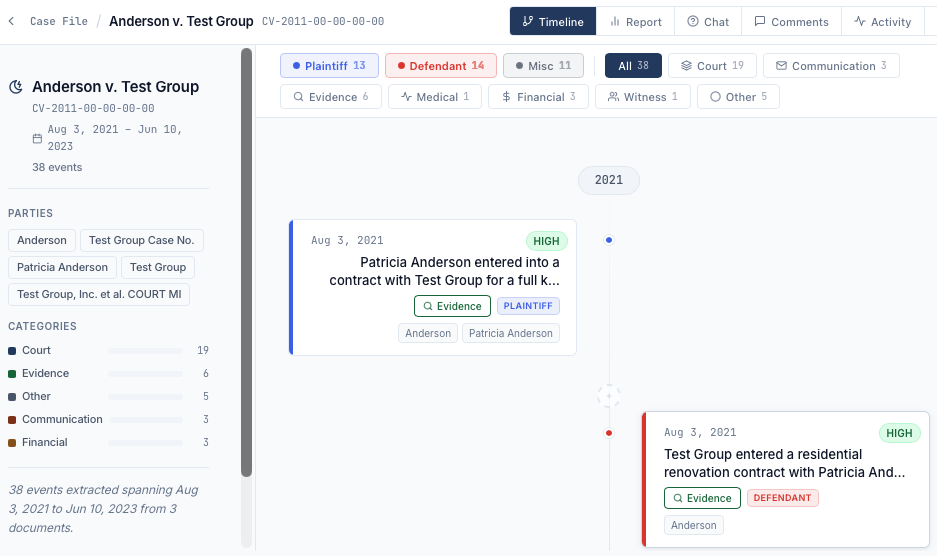Click the case number CV-2011-00-00-00-00 in header
The height and width of the screenshot is (556, 937).
tap(323, 22)
